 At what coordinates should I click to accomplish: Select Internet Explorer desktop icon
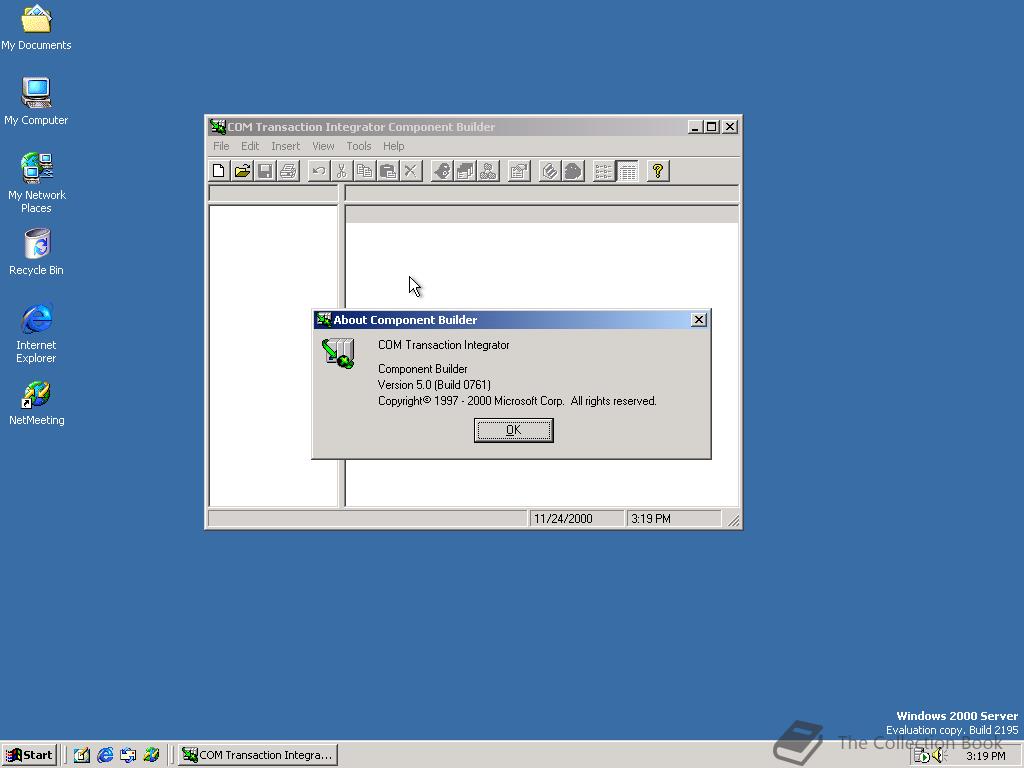tap(36, 333)
